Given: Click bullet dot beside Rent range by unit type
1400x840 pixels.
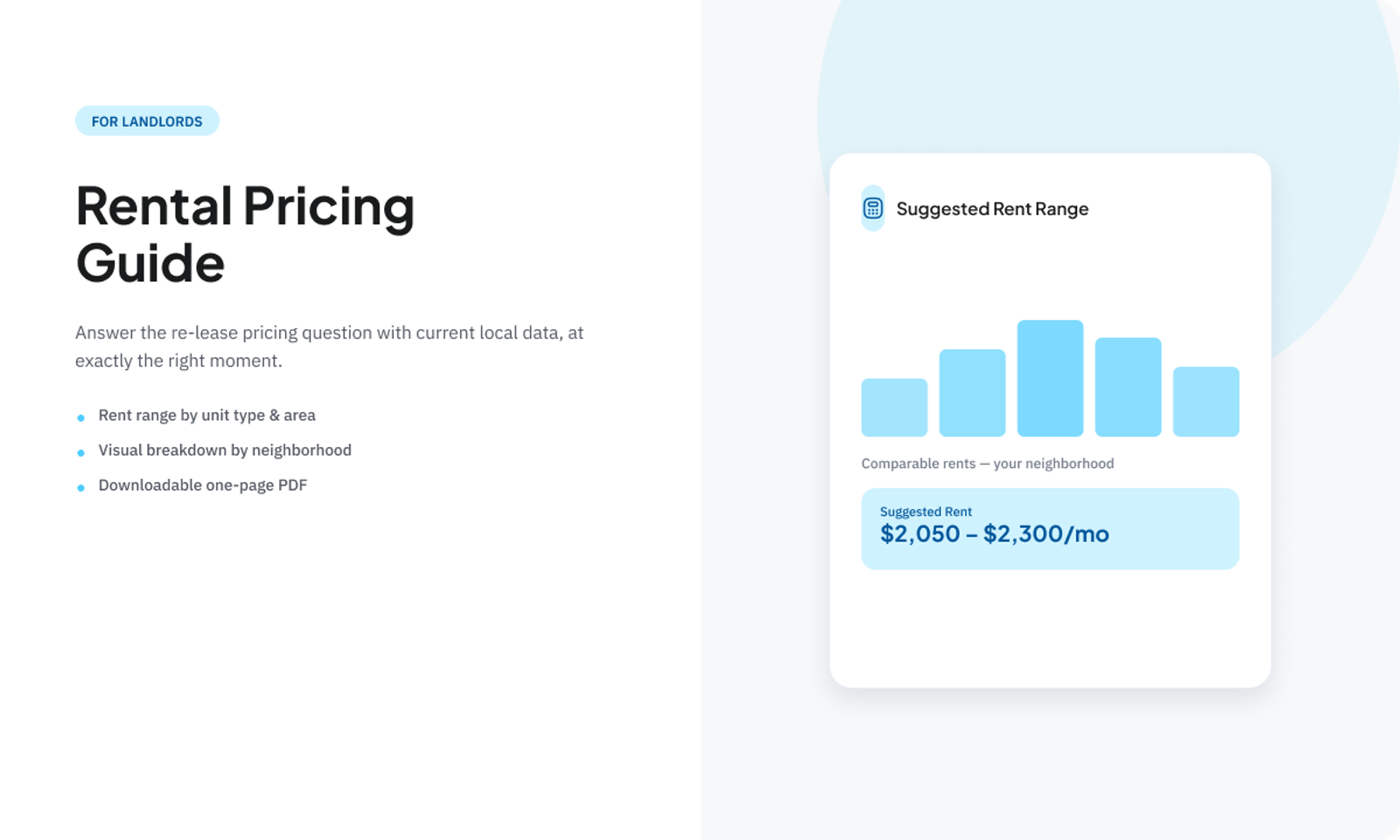Looking at the screenshot, I should click(x=80, y=417).
